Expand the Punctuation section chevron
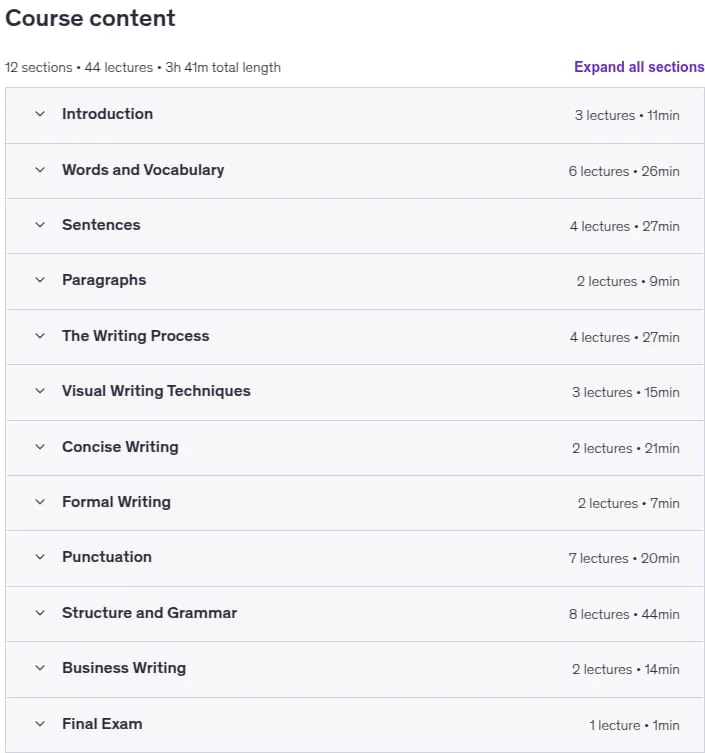The image size is (705, 753). point(40,557)
